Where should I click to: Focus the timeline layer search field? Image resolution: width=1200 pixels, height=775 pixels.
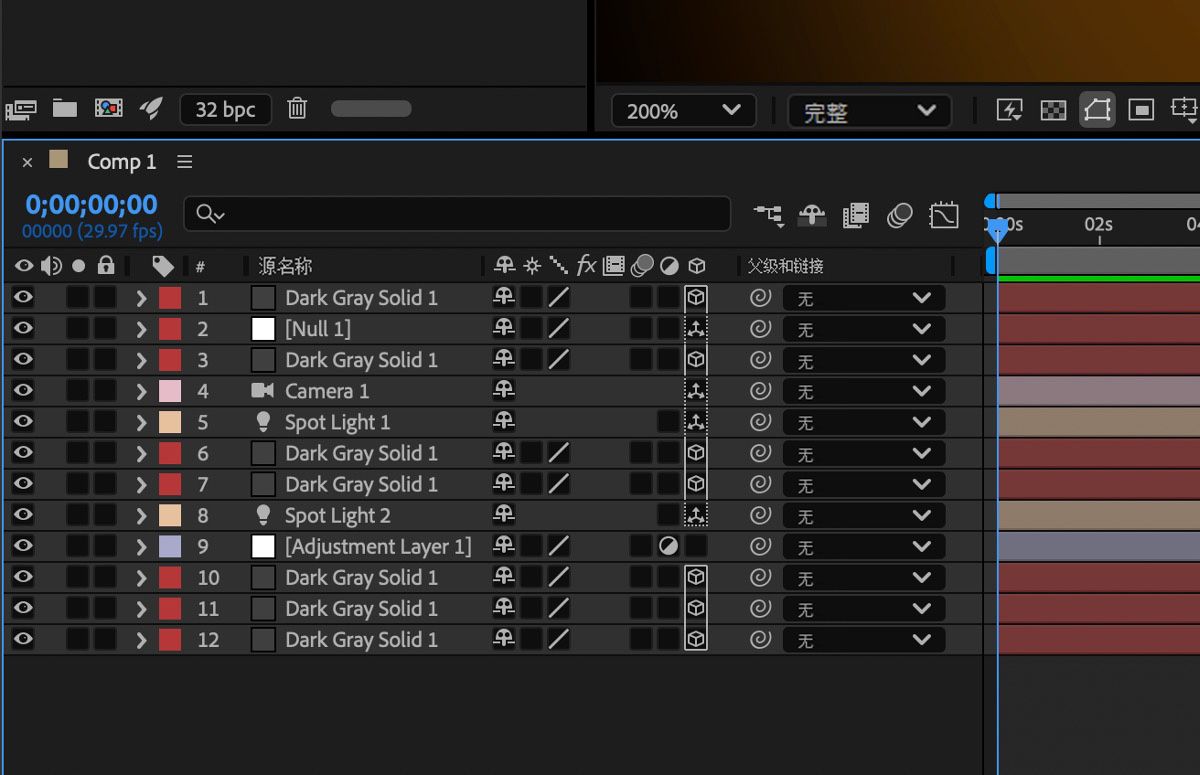point(457,213)
